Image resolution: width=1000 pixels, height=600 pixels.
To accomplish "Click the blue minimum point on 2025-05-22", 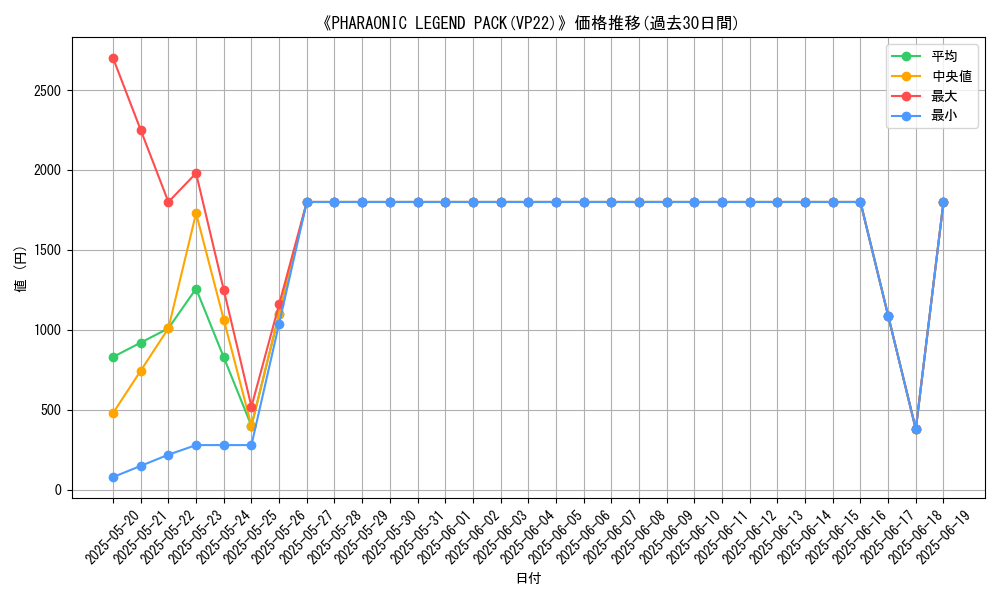I will pos(168,455).
